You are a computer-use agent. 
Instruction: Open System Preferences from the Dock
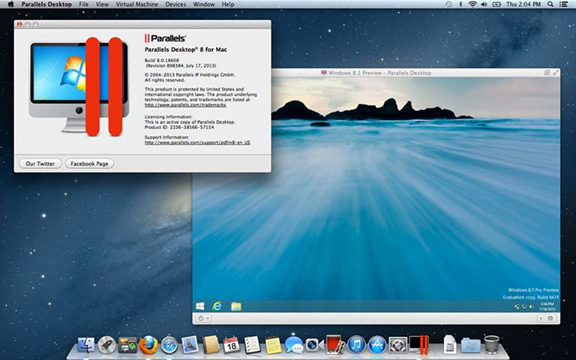point(398,345)
